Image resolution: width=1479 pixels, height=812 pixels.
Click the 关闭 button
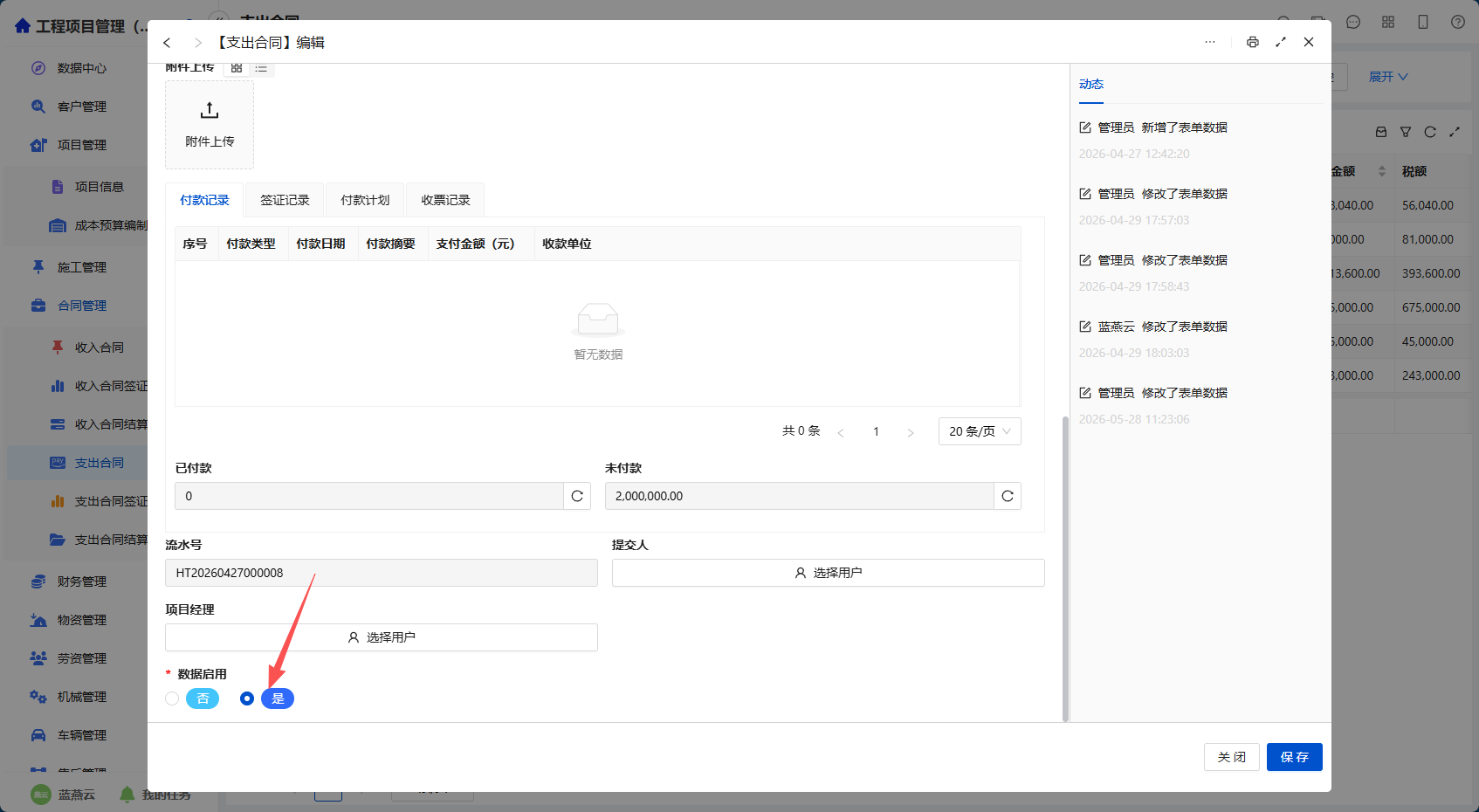click(x=1232, y=757)
